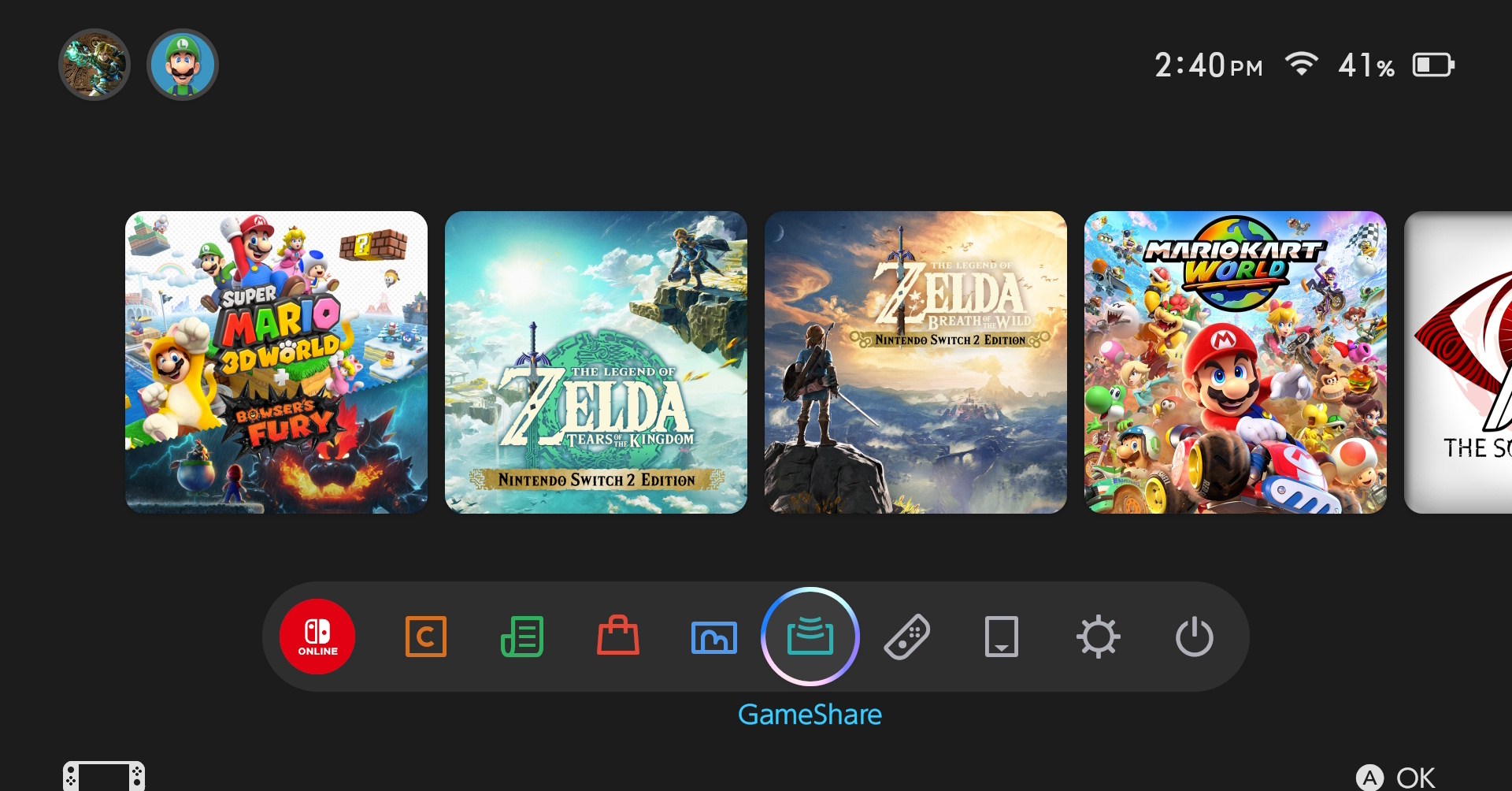Open the Nintendo eShop
This screenshot has width=1512, height=791.
tap(618, 637)
